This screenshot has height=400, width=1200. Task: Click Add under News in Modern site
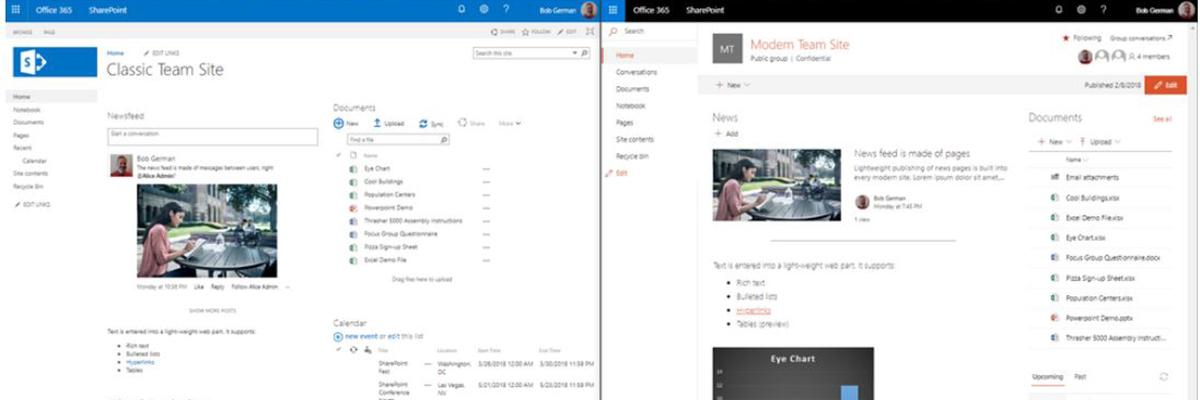[727, 133]
